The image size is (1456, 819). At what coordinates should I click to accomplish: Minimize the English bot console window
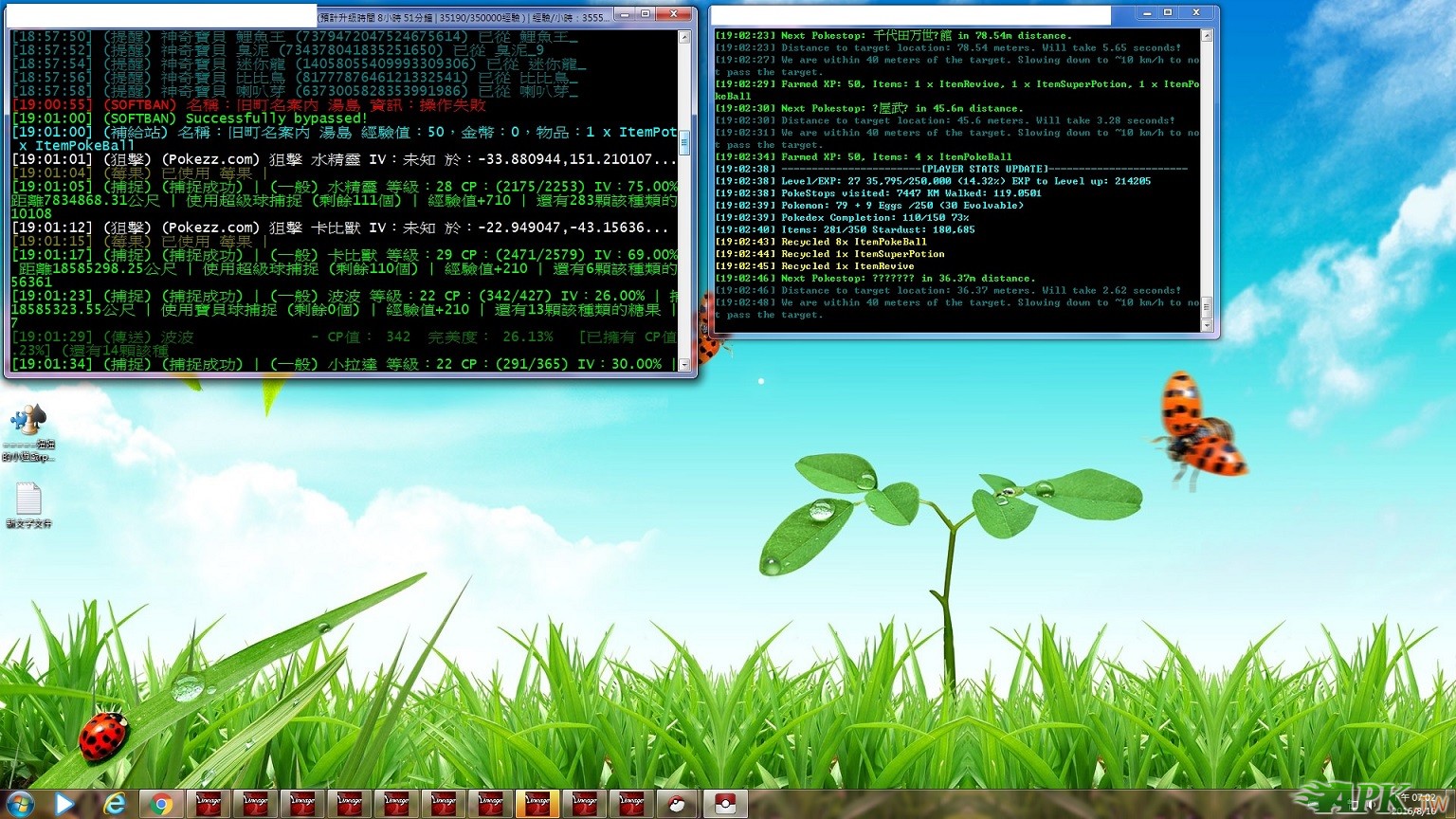click(1147, 13)
